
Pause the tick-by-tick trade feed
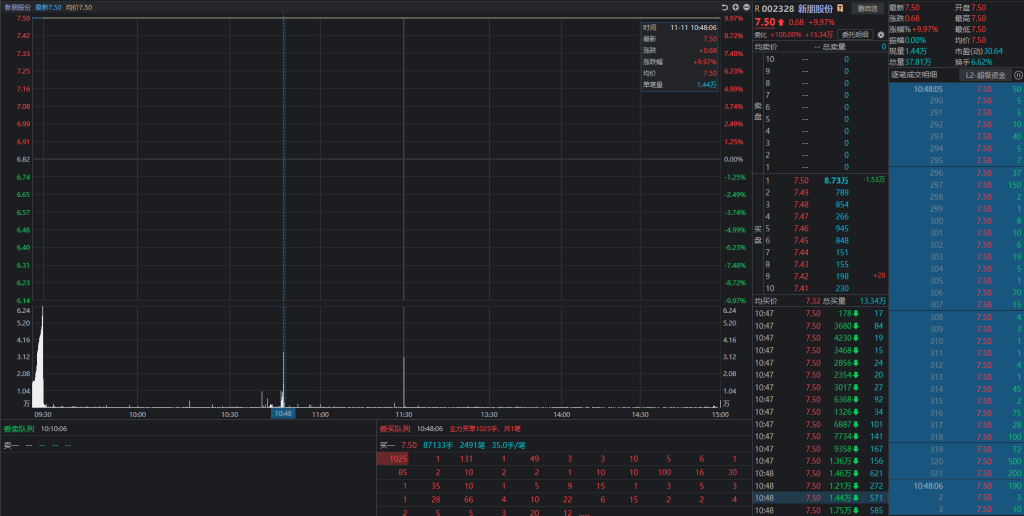[1018, 75]
